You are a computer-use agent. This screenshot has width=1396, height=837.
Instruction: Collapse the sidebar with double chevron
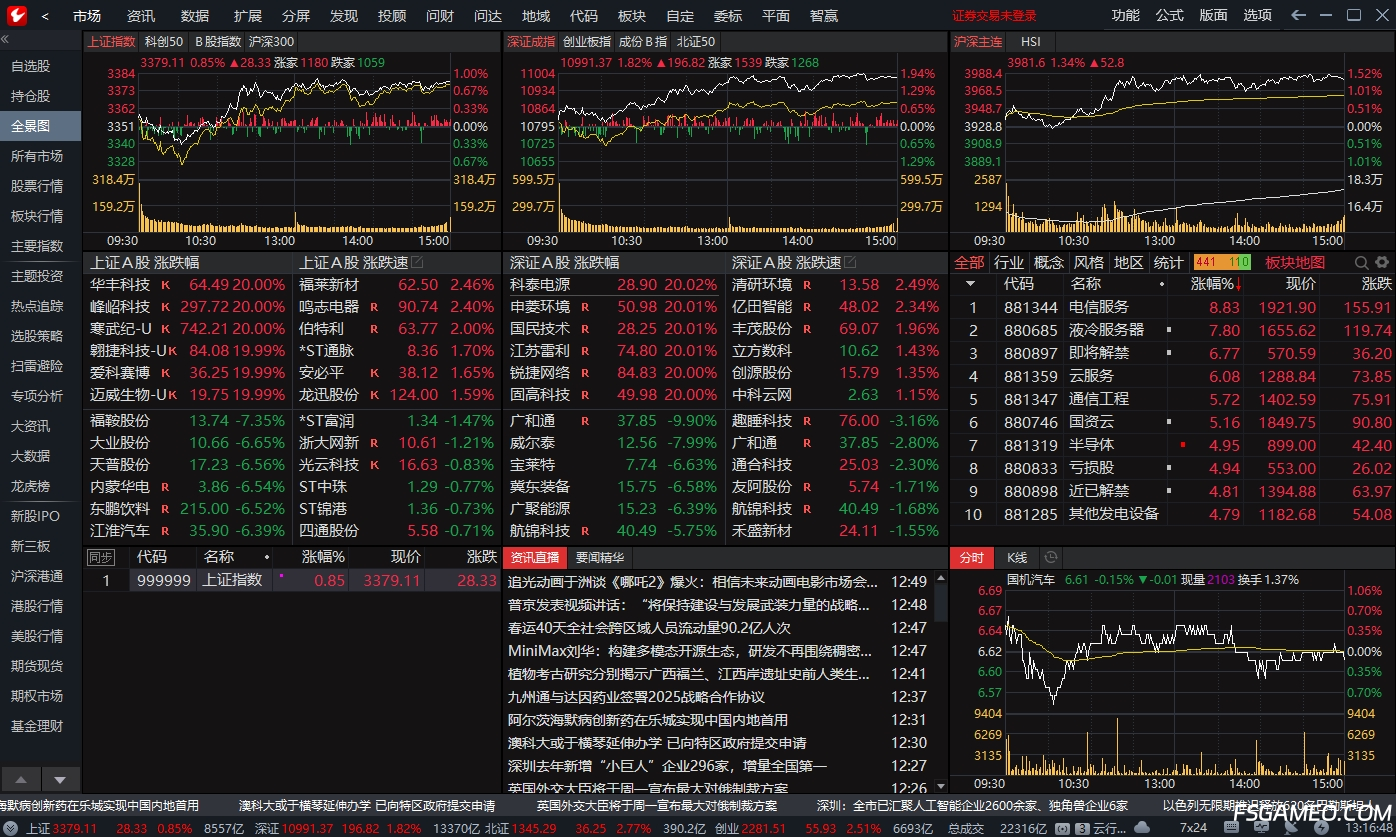[5, 40]
